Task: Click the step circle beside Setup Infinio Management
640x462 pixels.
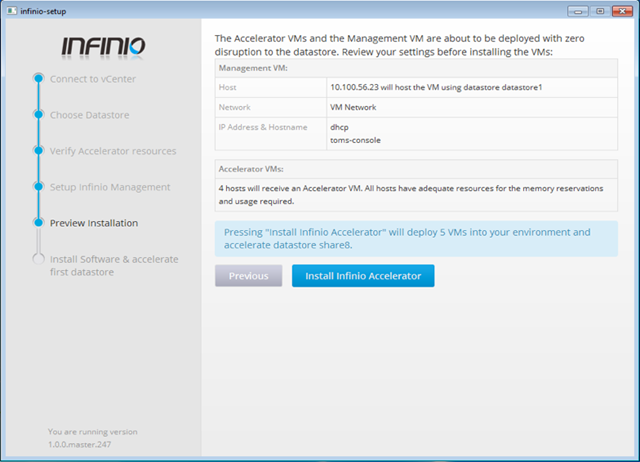Action: coord(38,187)
